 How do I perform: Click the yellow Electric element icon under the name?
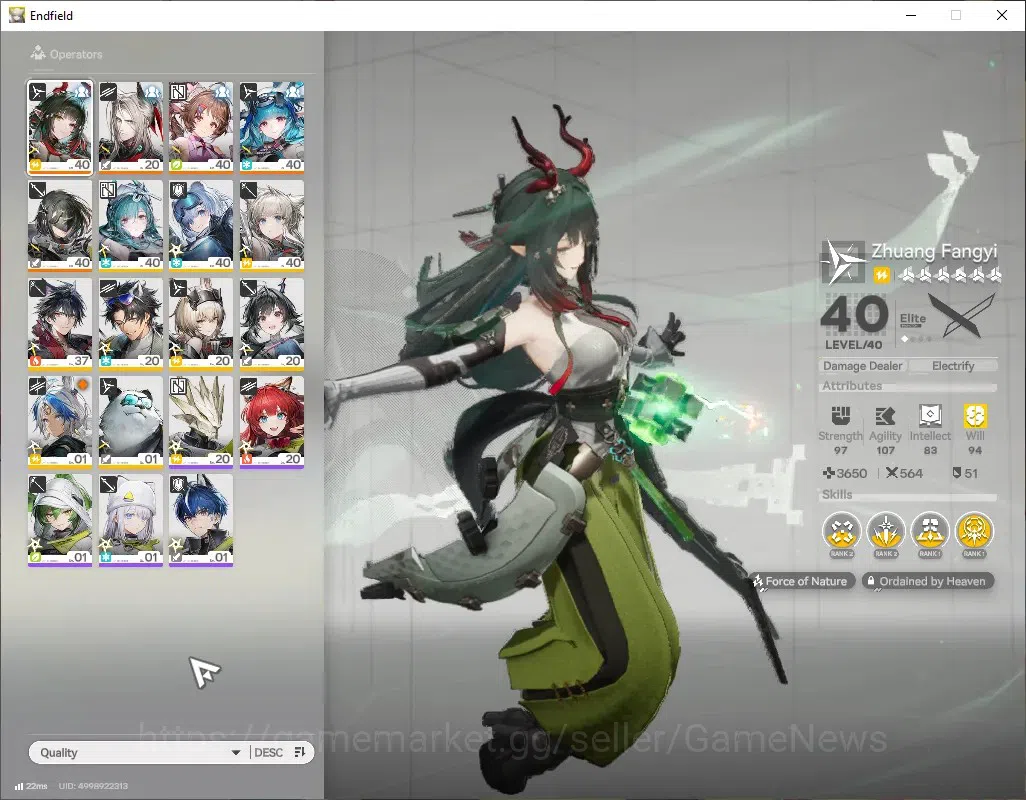(x=881, y=275)
